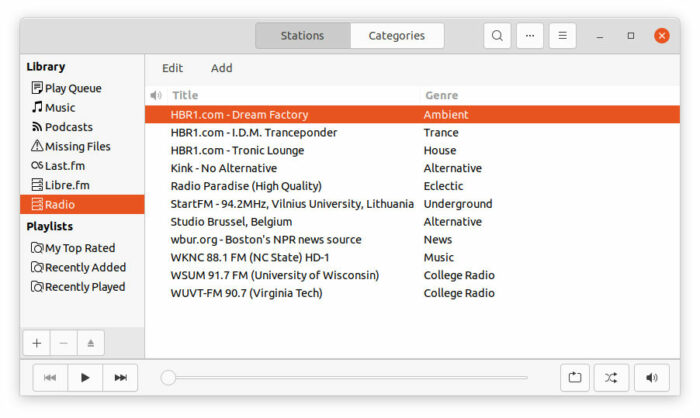Click the News genre cell
The height and width of the screenshot is (418, 700).
pyautogui.click(x=438, y=240)
